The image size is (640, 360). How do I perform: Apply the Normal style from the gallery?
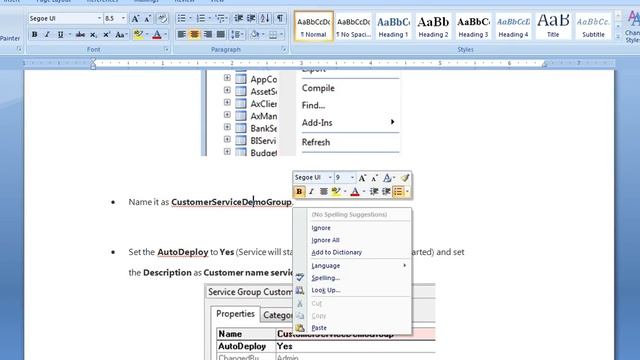point(313,26)
